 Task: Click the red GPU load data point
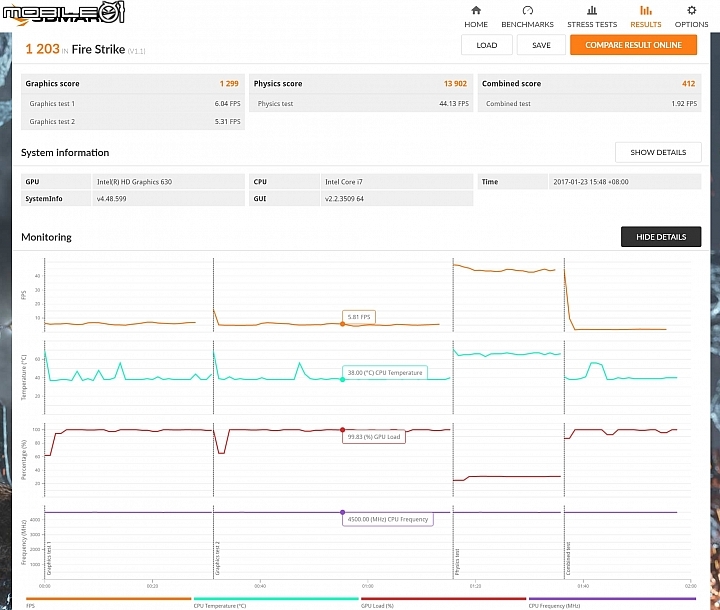pyautogui.click(x=343, y=430)
